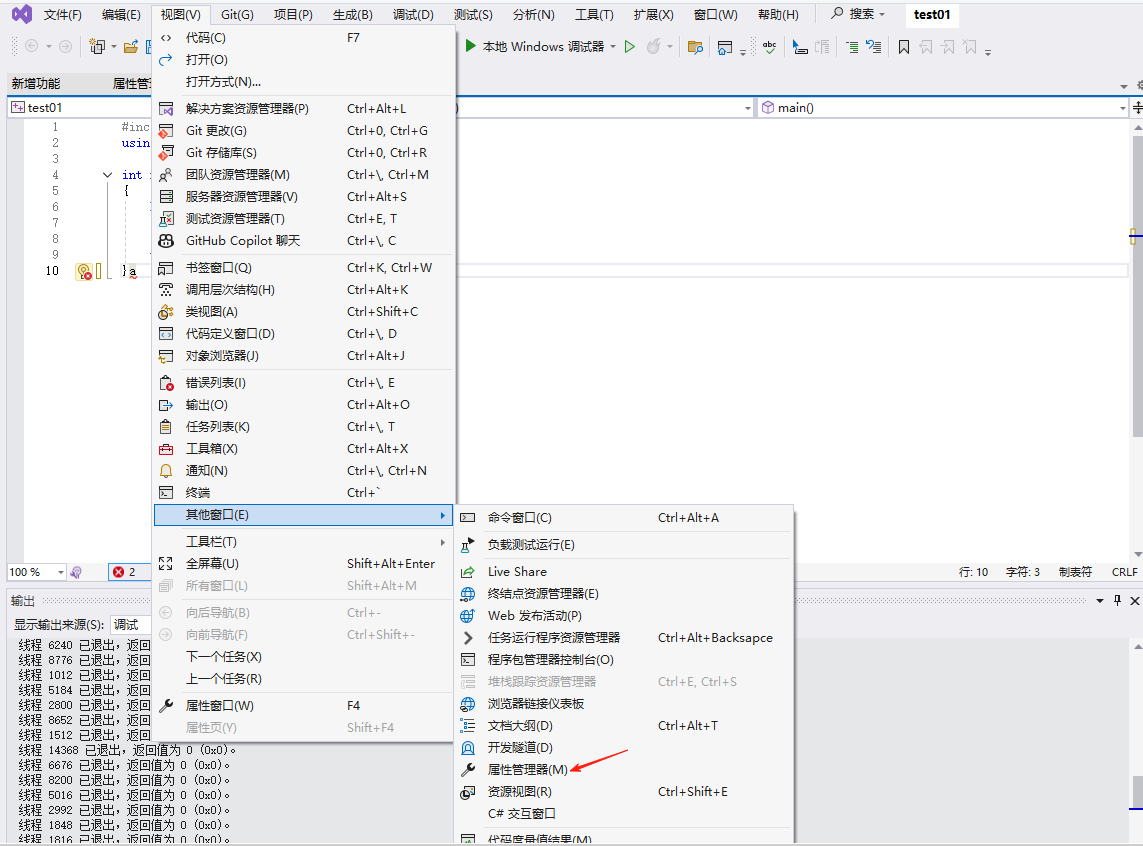Screen dimensions: 1143x846
Task: Open 终结点资源管理器(E) in submenu
Action: pyautogui.click(x=624, y=594)
